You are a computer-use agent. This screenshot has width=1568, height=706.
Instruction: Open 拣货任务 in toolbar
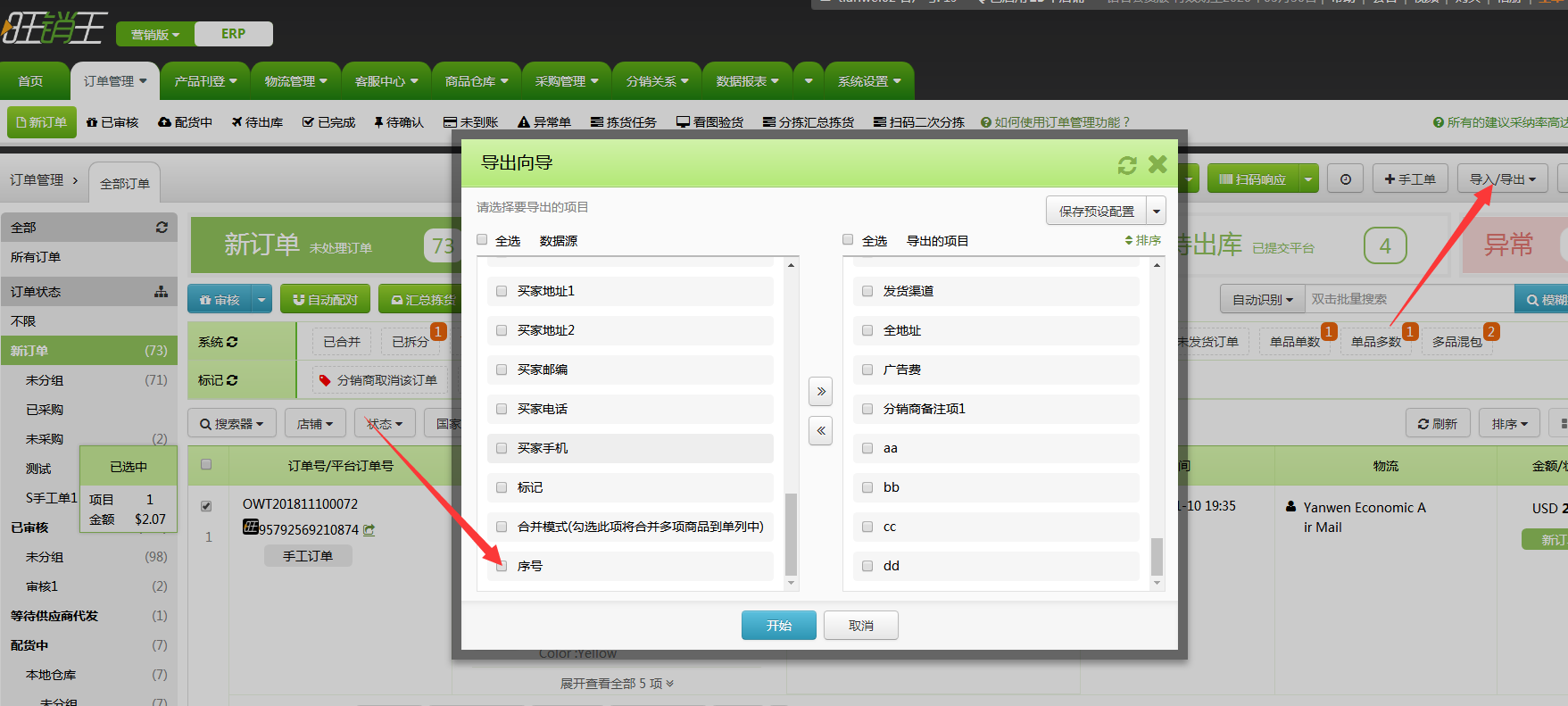(624, 122)
